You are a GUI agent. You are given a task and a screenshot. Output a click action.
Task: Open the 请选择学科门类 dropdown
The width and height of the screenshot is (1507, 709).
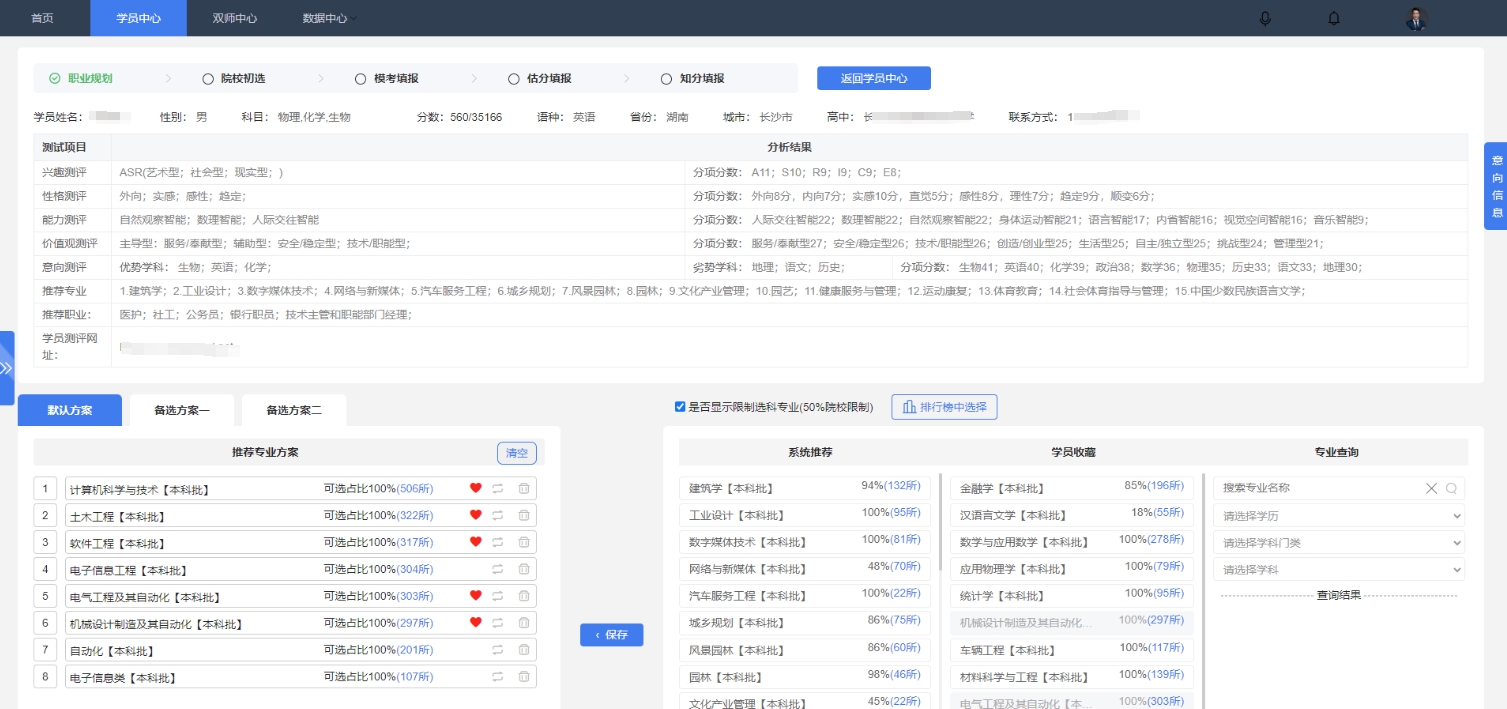pyautogui.click(x=1339, y=542)
